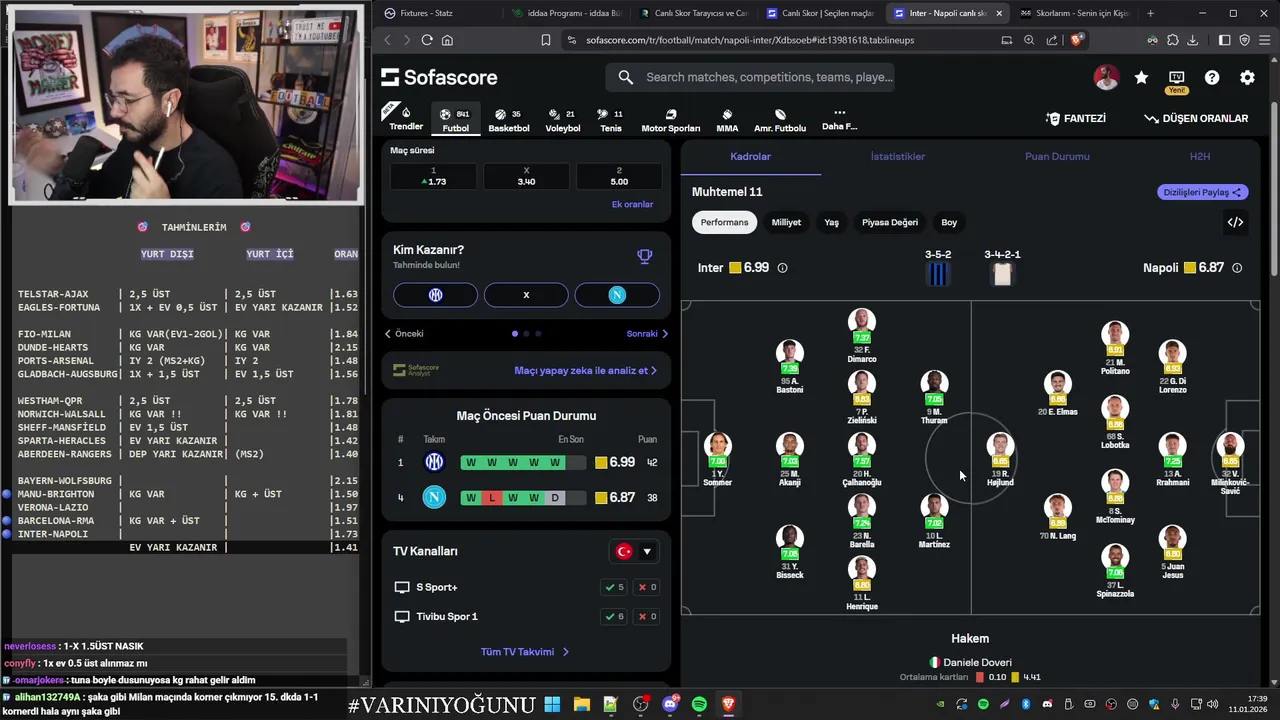Select the 5.00 away win odds
Screen dimensions: 1280x720
point(619,176)
